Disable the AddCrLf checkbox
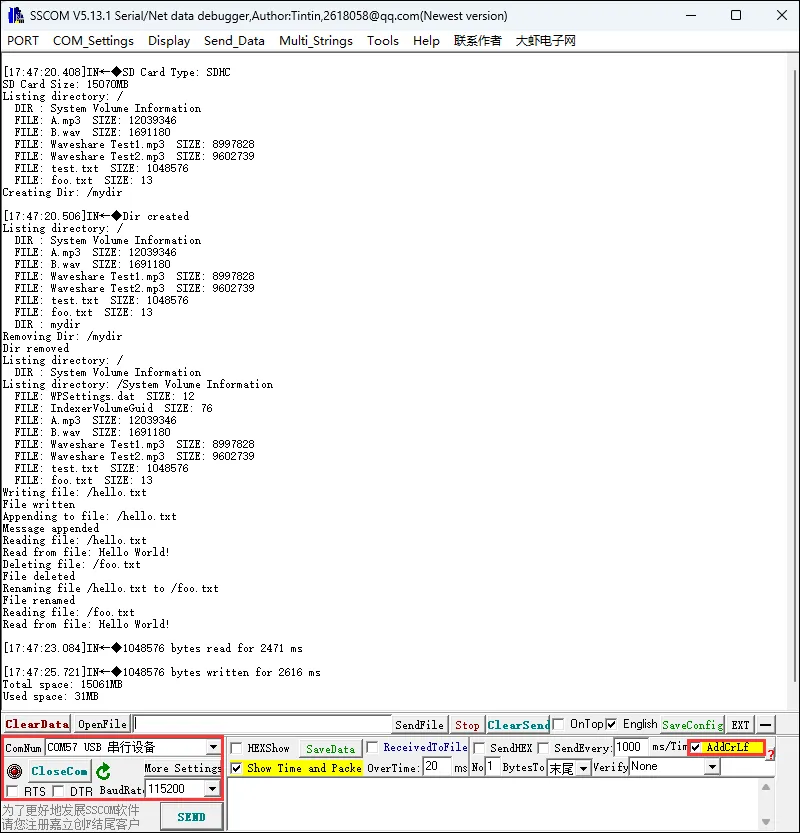 [696, 747]
